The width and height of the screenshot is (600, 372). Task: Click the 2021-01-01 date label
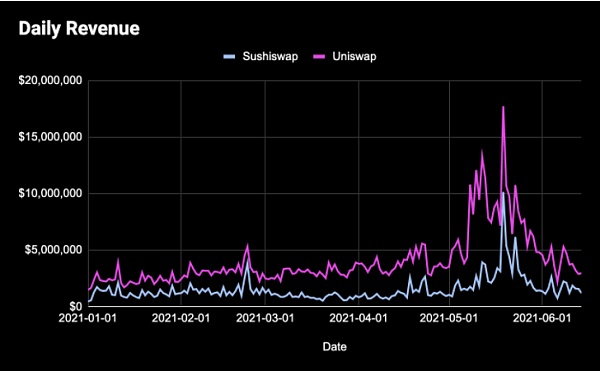(88, 318)
